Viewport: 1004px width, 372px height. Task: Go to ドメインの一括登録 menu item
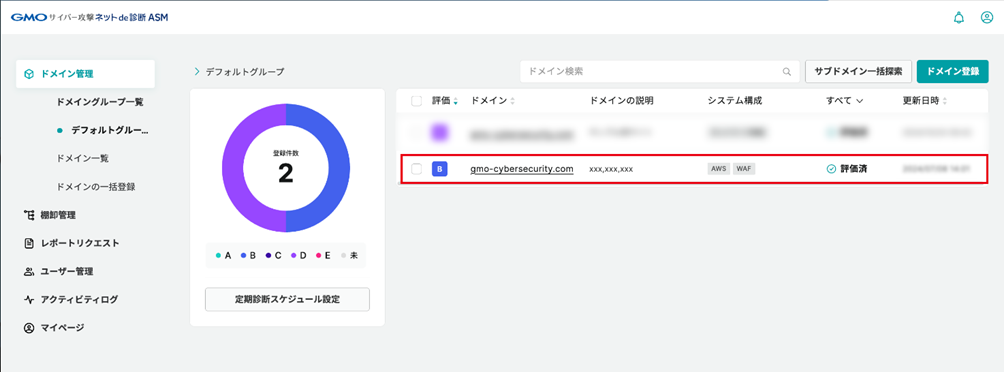pyautogui.click(x=96, y=187)
